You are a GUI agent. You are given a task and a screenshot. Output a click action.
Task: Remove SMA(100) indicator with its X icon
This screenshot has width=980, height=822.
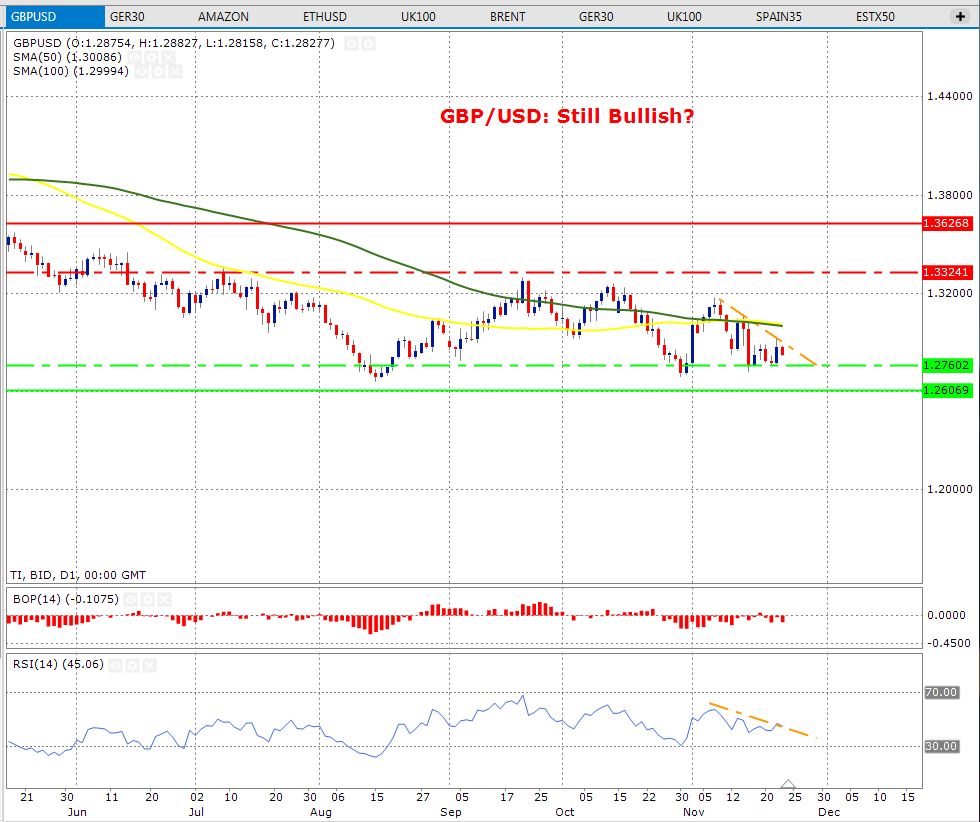click(x=176, y=71)
